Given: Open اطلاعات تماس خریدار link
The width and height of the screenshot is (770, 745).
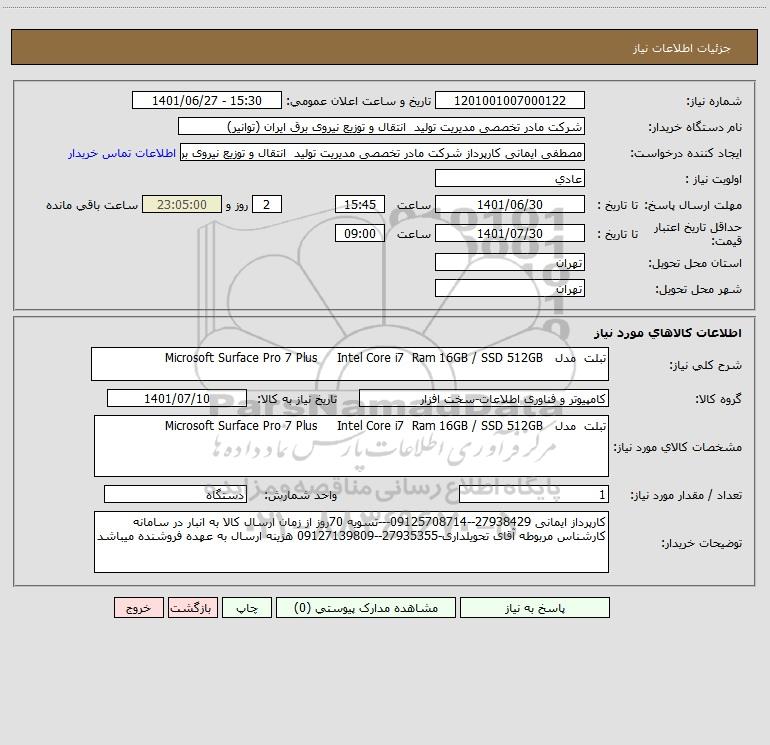Looking at the screenshot, I should (122, 153).
